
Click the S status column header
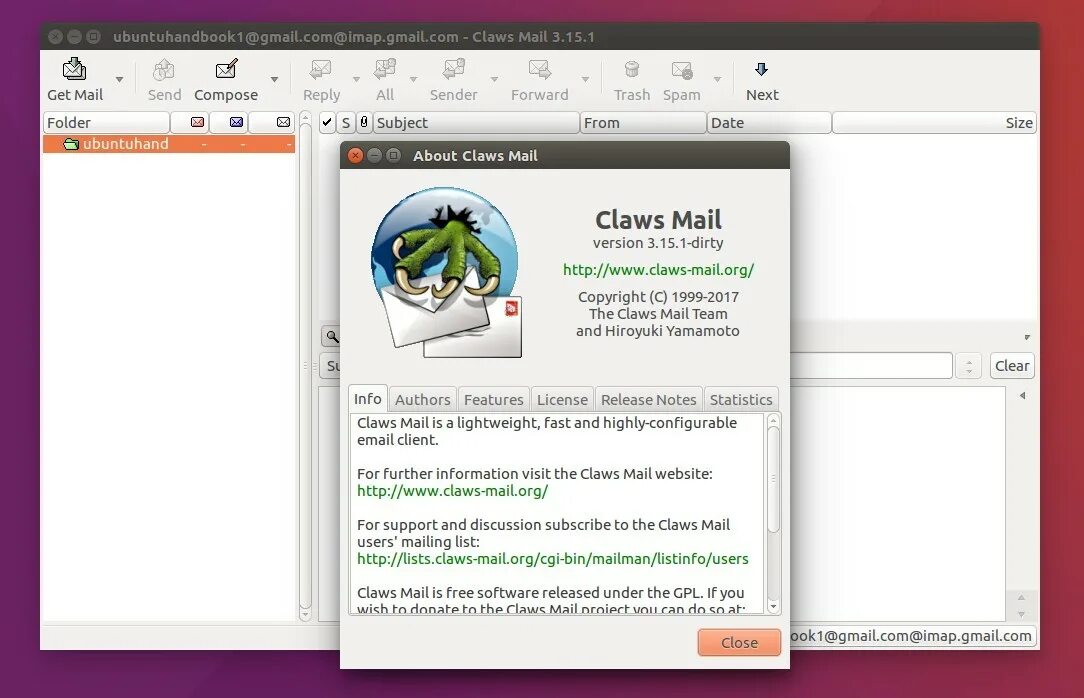tap(345, 121)
